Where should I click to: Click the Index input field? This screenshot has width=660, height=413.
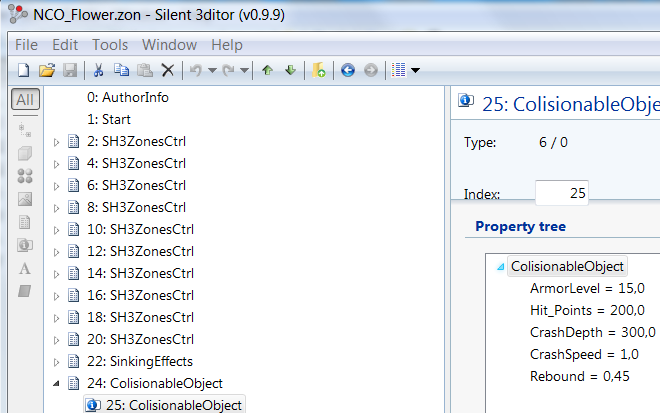pos(562,193)
